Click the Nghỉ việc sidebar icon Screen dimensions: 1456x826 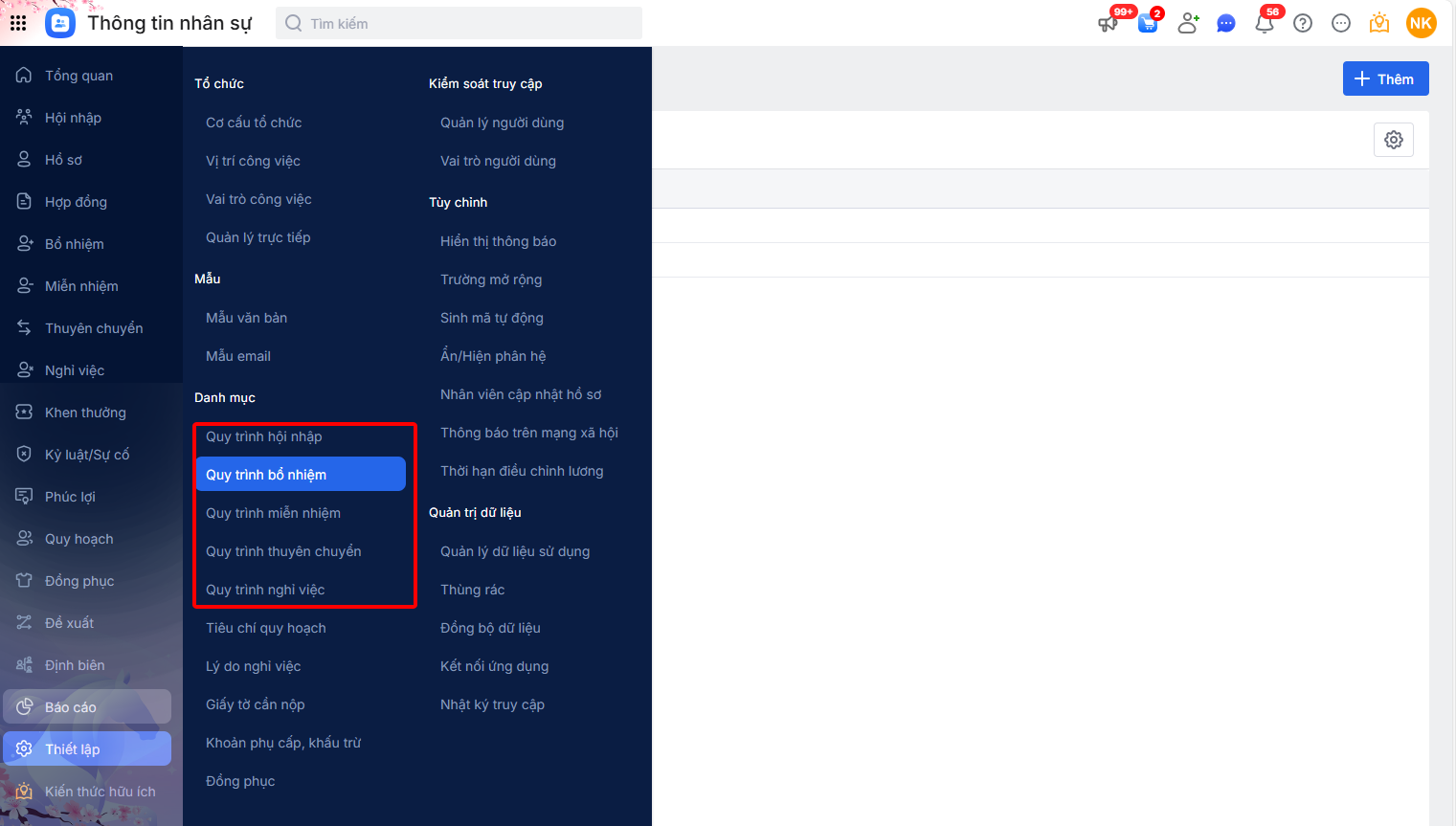click(x=24, y=370)
